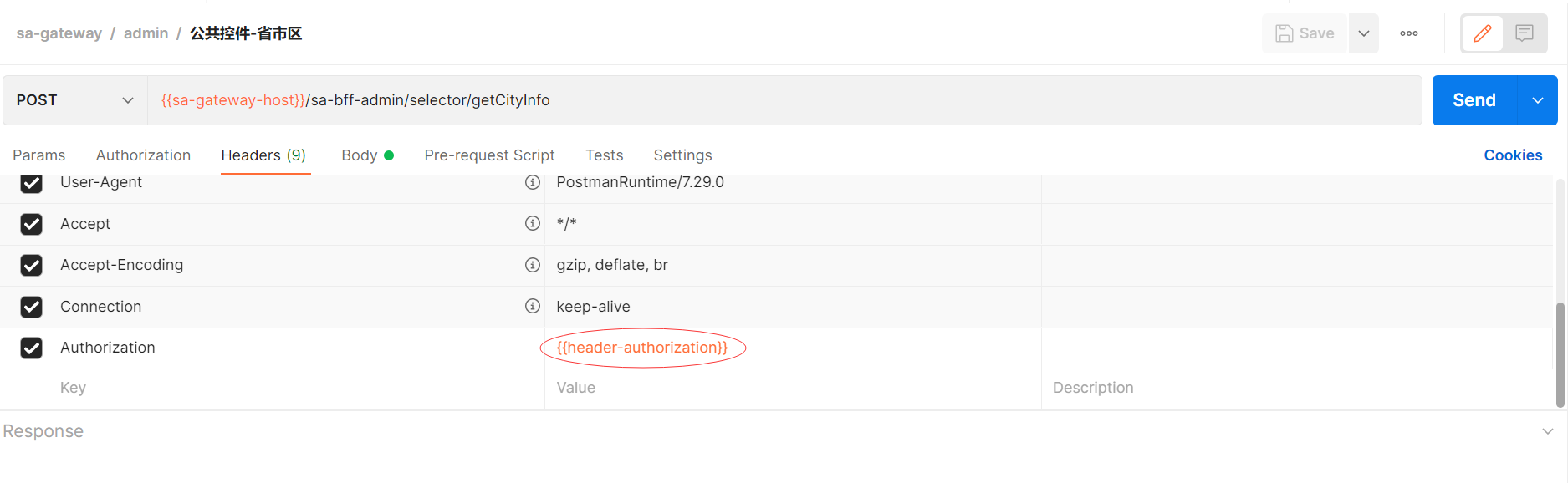The height and width of the screenshot is (483, 1568).
Task: Open the comments panel icon
Action: pyautogui.click(x=1525, y=33)
